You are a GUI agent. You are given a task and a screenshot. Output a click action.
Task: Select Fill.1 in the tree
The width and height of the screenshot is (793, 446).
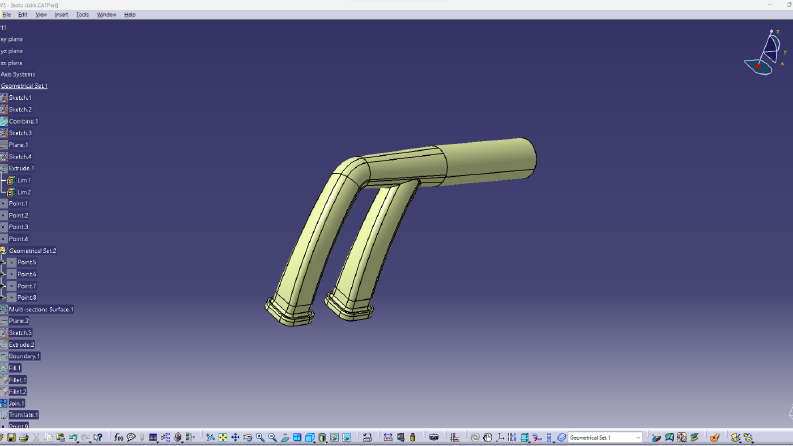pos(15,368)
